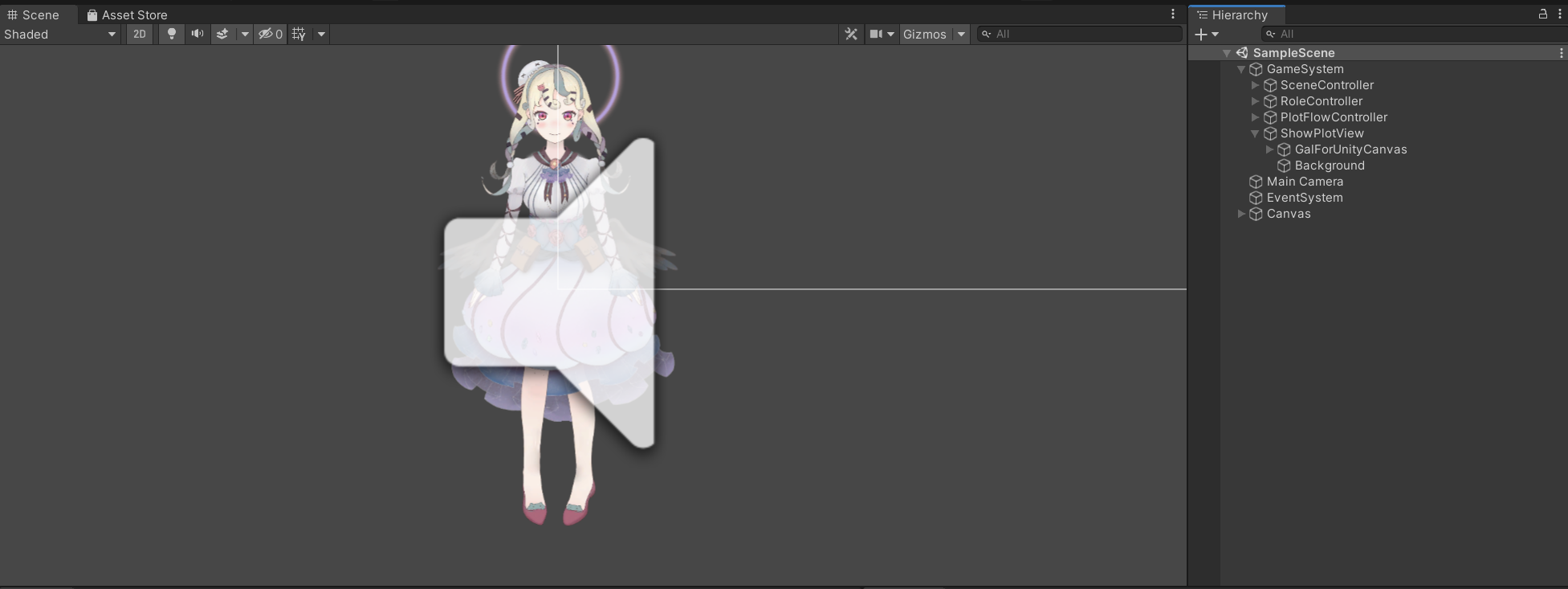Select SceneController in Hierarchy
Viewport: 1568px width, 589px height.
tap(1326, 85)
